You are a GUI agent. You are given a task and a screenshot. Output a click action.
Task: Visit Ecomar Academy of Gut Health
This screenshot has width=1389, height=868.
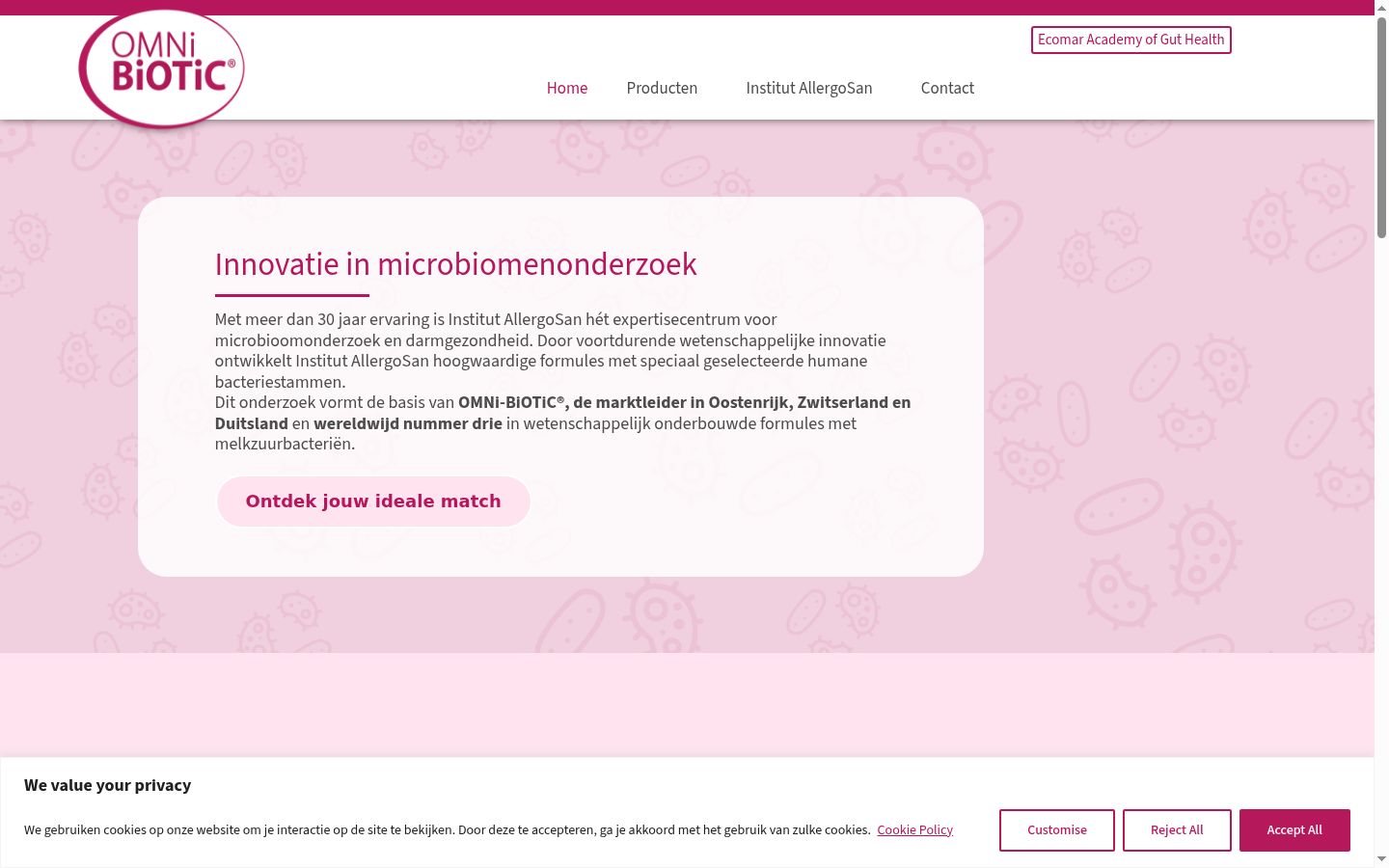pos(1131,40)
